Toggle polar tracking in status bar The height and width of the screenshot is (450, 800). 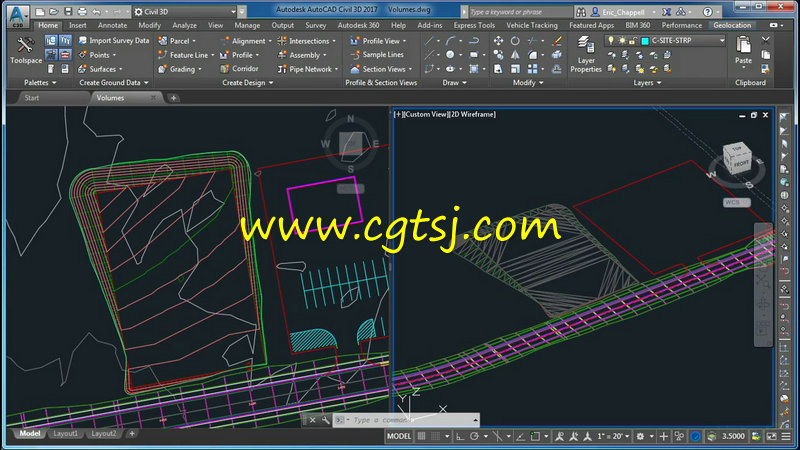pyautogui.click(x=474, y=436)
